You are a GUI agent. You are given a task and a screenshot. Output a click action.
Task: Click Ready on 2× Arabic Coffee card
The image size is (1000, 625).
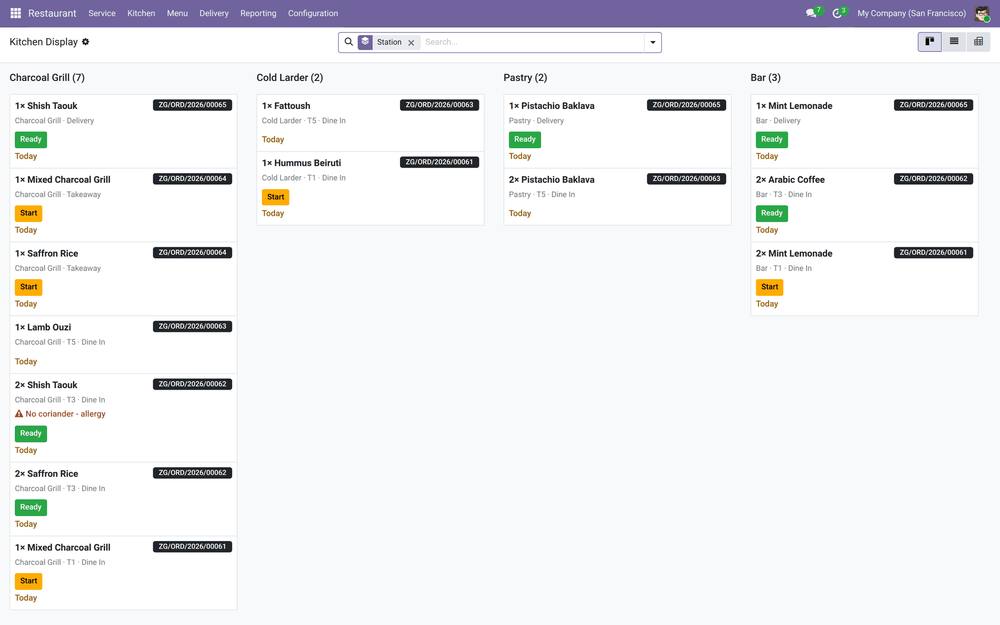click(772, 213)
